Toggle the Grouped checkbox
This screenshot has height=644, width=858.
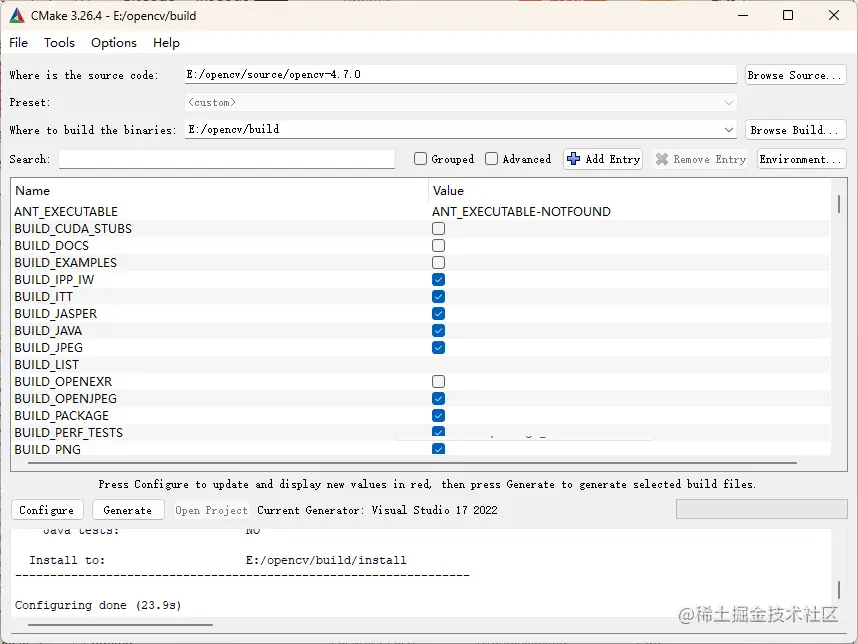pyautogui.click(x=420, y=159)
